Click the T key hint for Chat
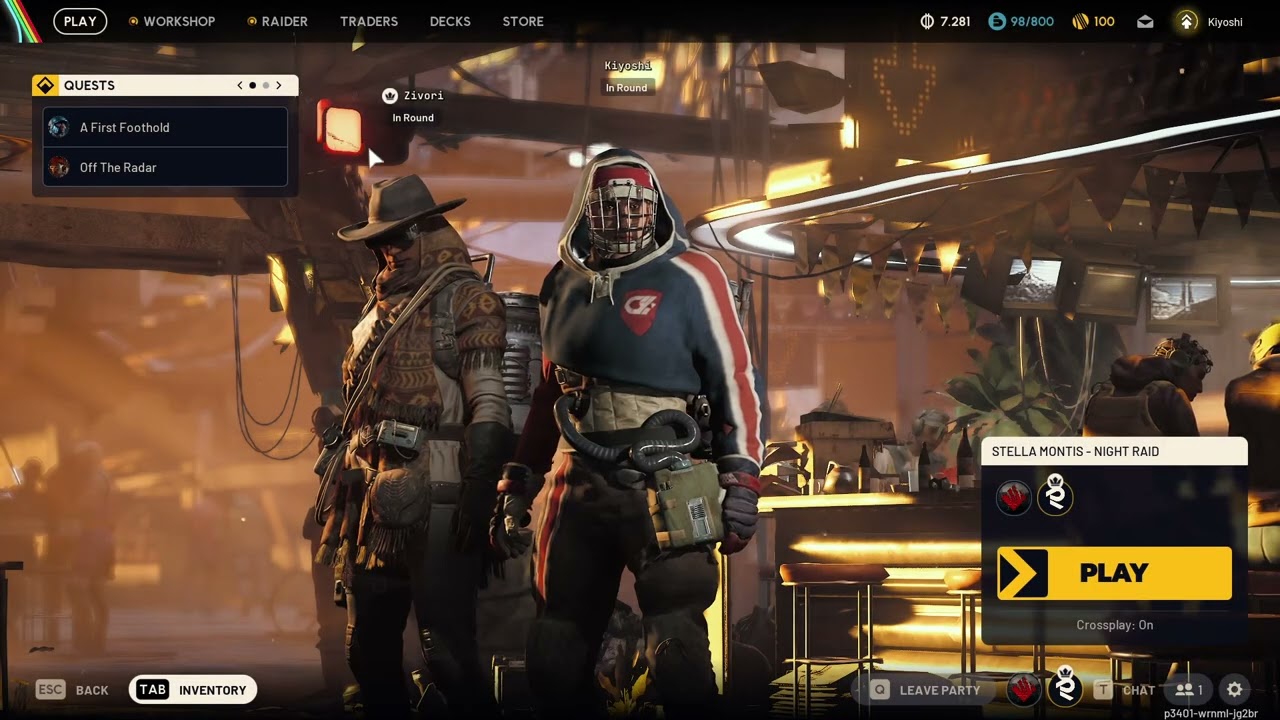The height and width of the screenshot is (720, 1280). pos(1103,690)
